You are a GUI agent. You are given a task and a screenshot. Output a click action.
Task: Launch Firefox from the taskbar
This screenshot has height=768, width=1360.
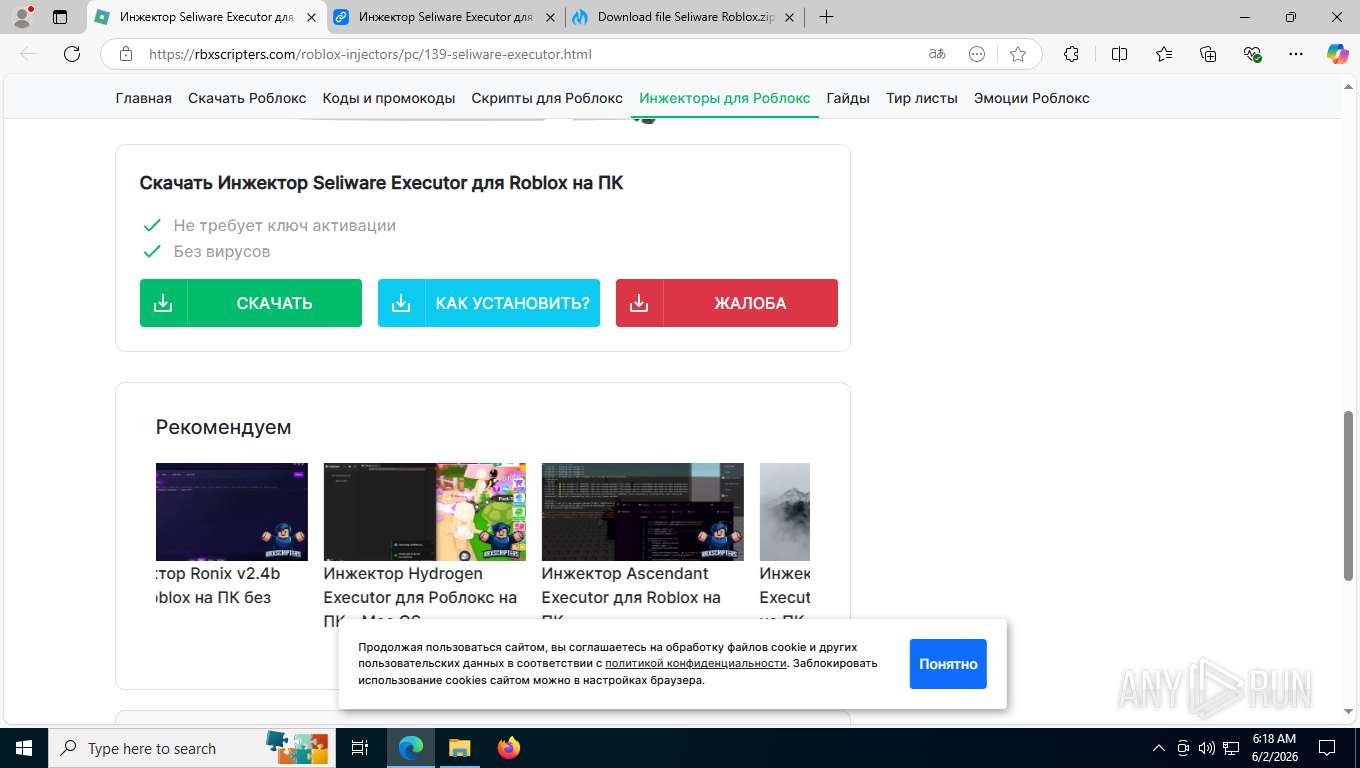tap(509, 748)
